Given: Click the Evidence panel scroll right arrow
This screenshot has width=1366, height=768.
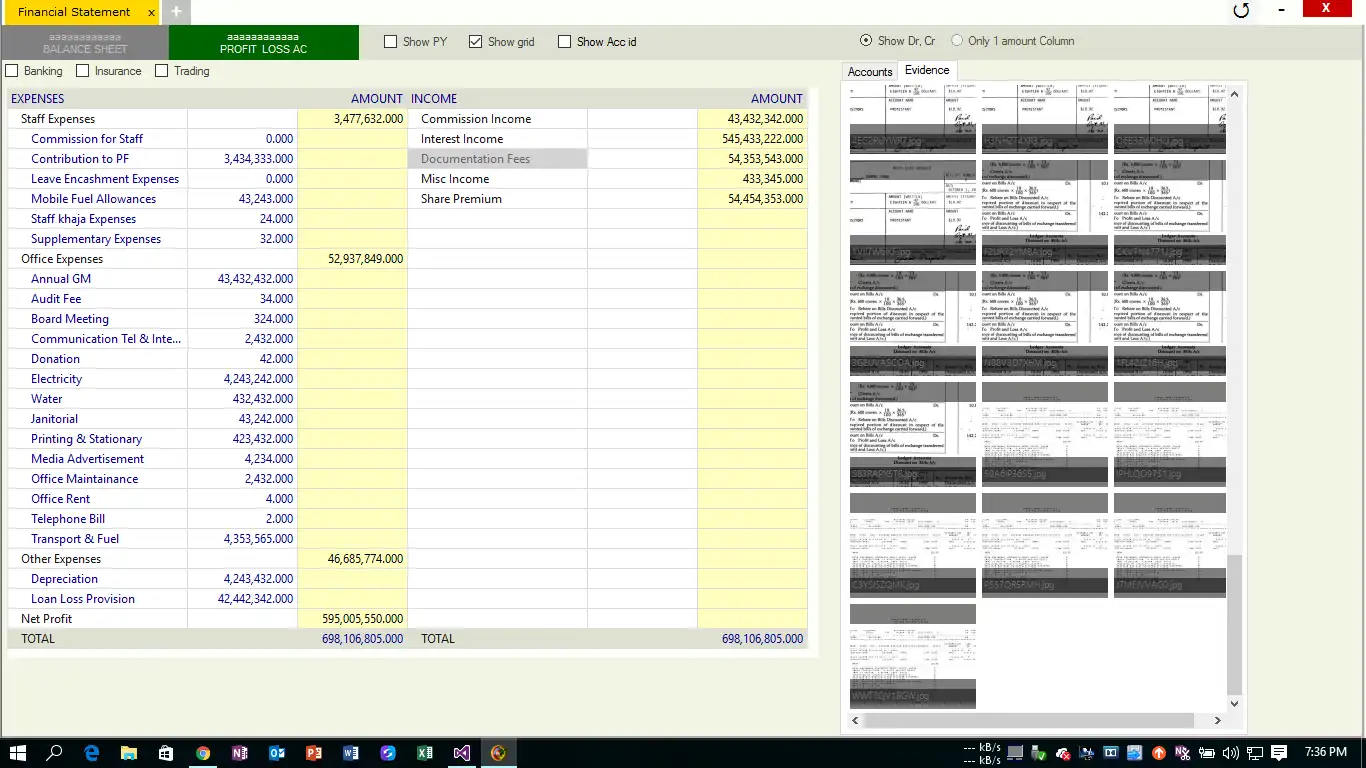Looking at the screenshot, I should click(1217, 720).
